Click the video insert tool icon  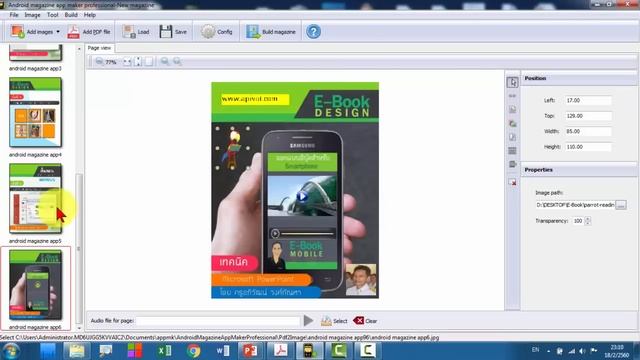click(513, 164)
